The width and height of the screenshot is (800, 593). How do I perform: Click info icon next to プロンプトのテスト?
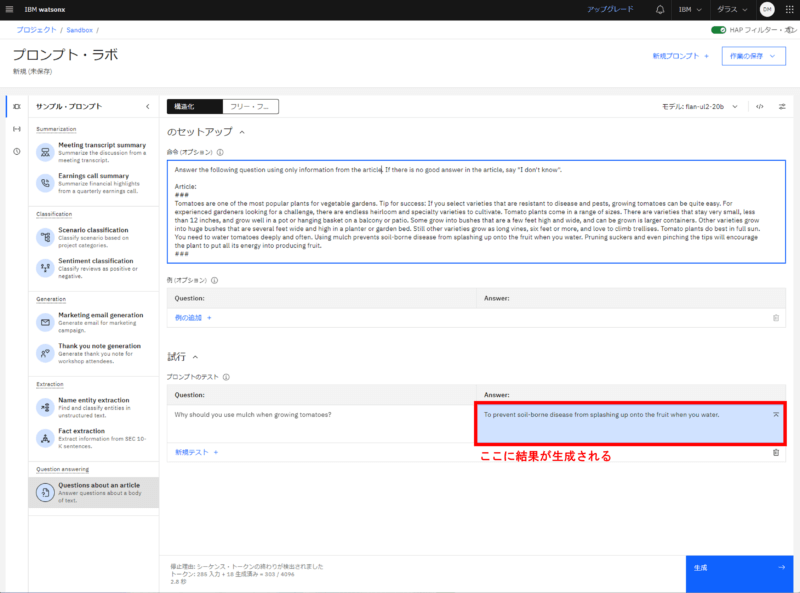pyautogui.click(x=226, y=377)
